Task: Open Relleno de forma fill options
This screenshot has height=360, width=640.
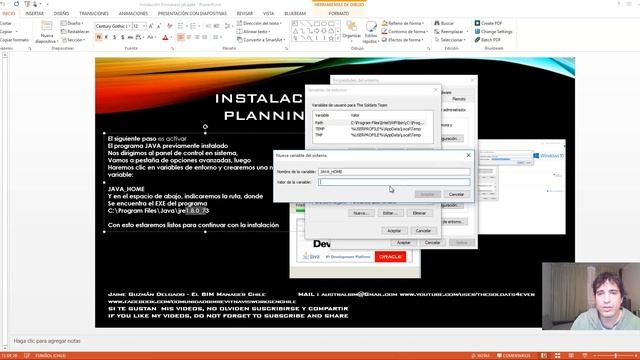Action: pos(403,23)
